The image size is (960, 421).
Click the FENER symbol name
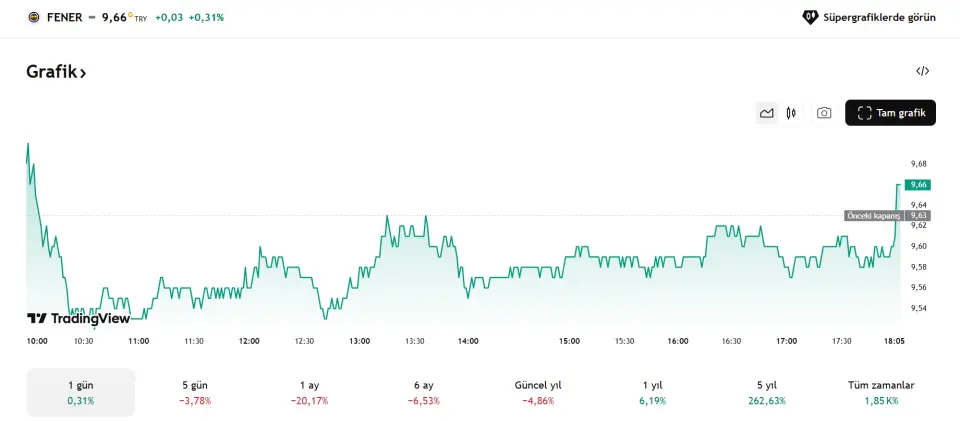coord(64,17)
